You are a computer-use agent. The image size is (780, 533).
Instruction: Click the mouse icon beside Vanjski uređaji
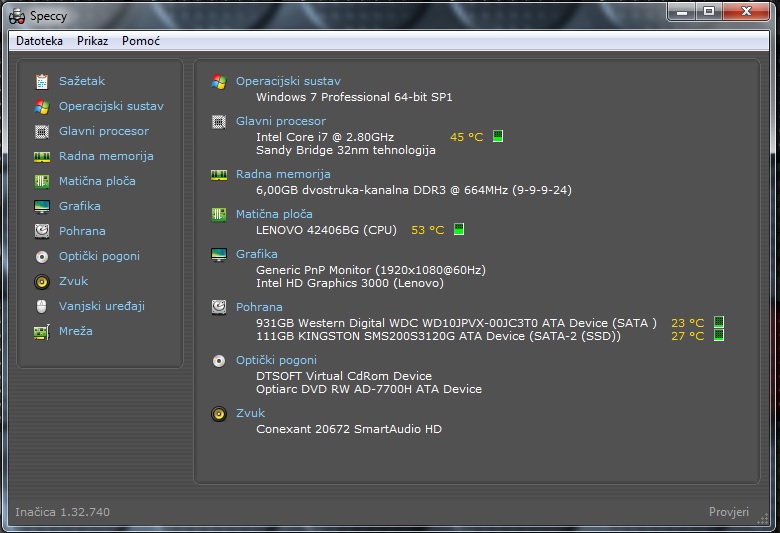42,306
